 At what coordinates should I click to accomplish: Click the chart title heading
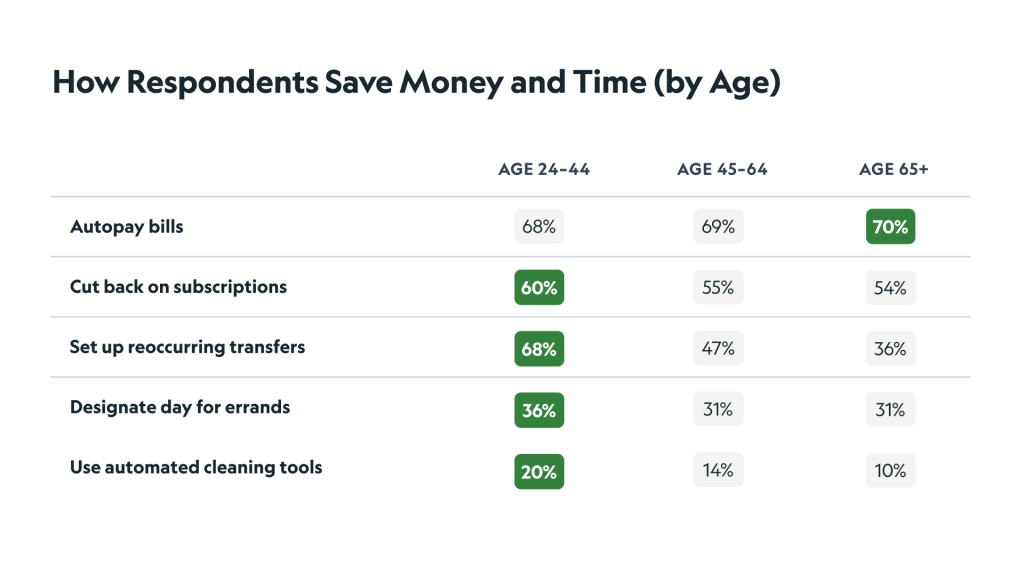coord(415,83)
